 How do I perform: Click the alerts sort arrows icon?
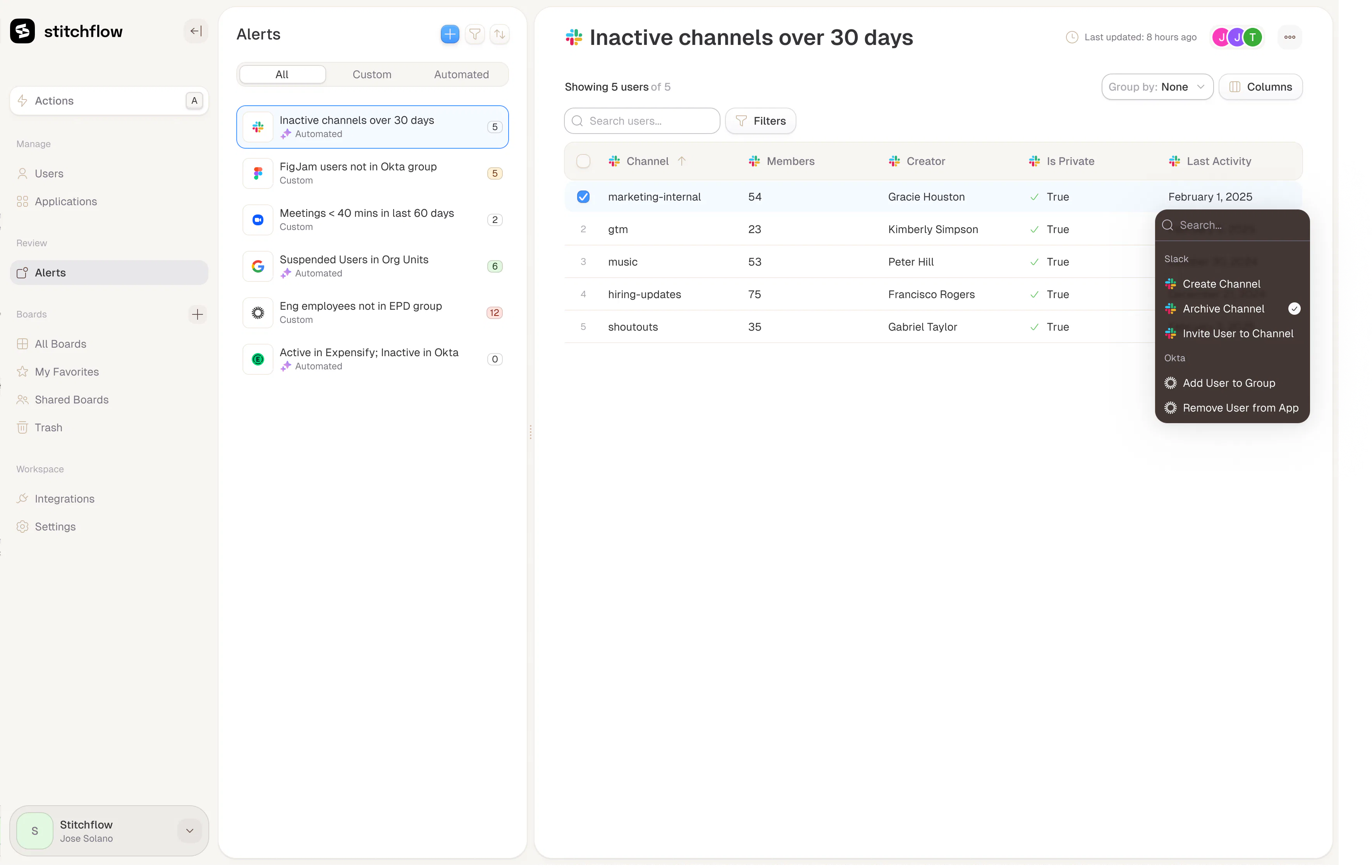[500, 34]
